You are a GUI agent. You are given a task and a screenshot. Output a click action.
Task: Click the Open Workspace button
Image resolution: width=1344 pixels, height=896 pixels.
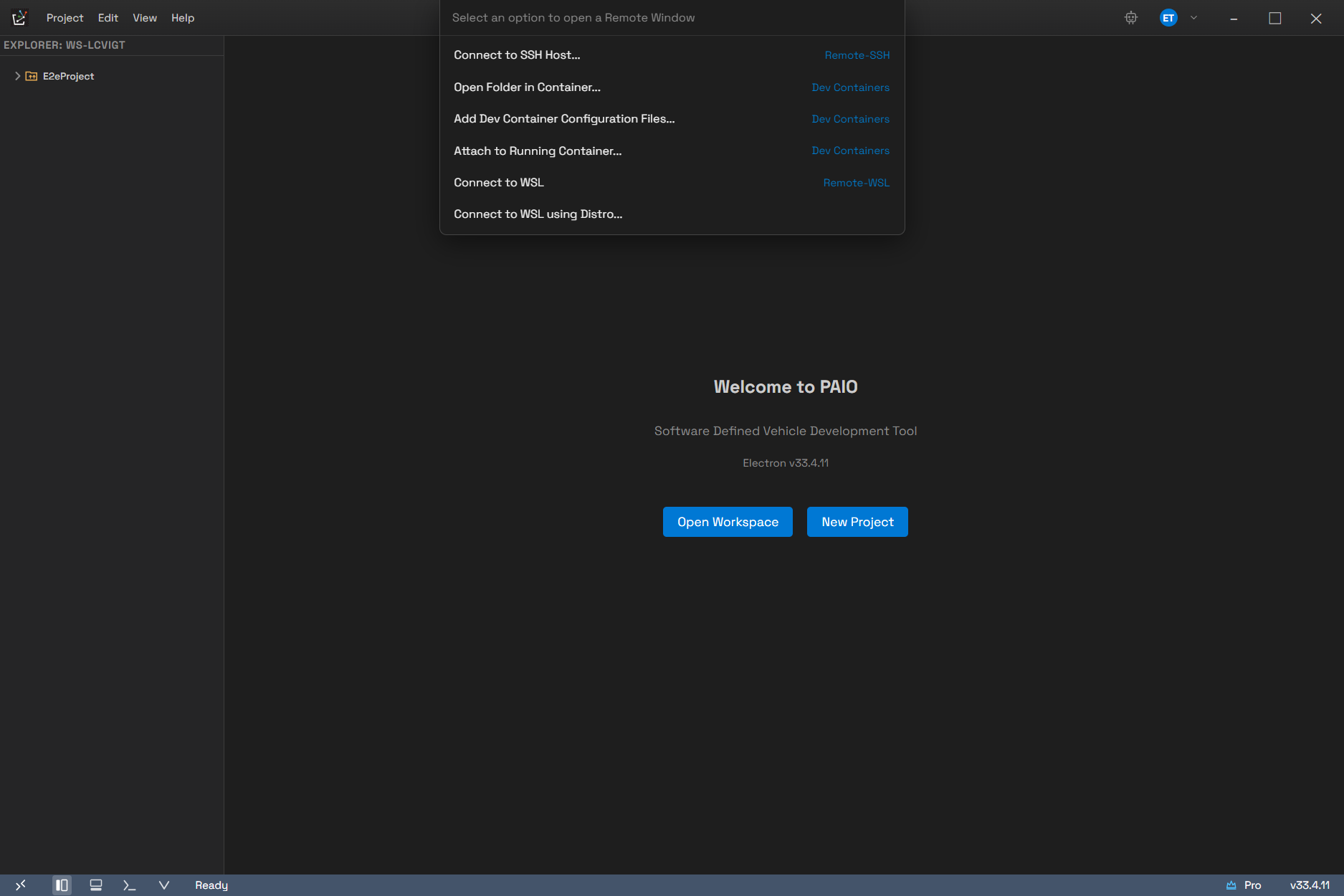(728, 522)
